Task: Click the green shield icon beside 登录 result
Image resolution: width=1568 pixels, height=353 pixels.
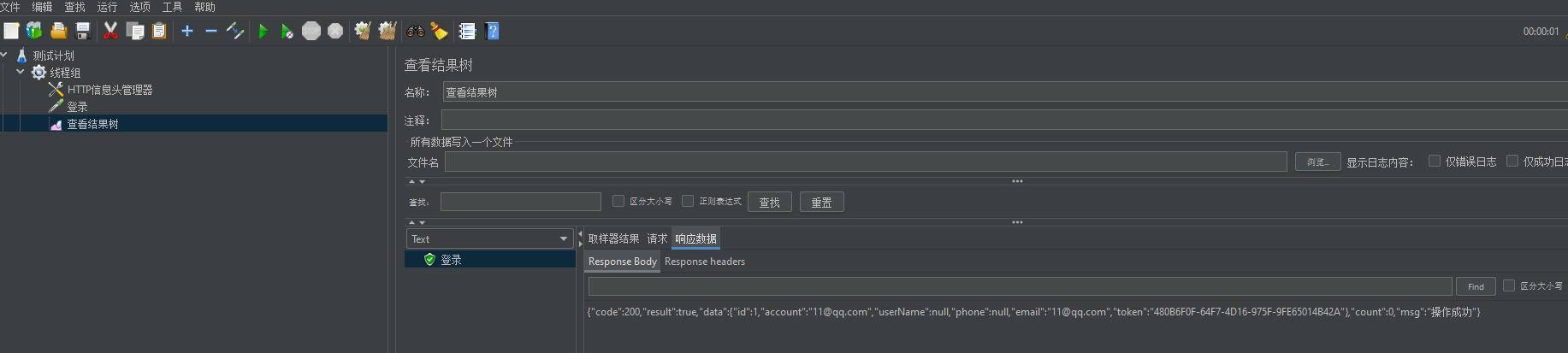Action: tap(429, 259)
